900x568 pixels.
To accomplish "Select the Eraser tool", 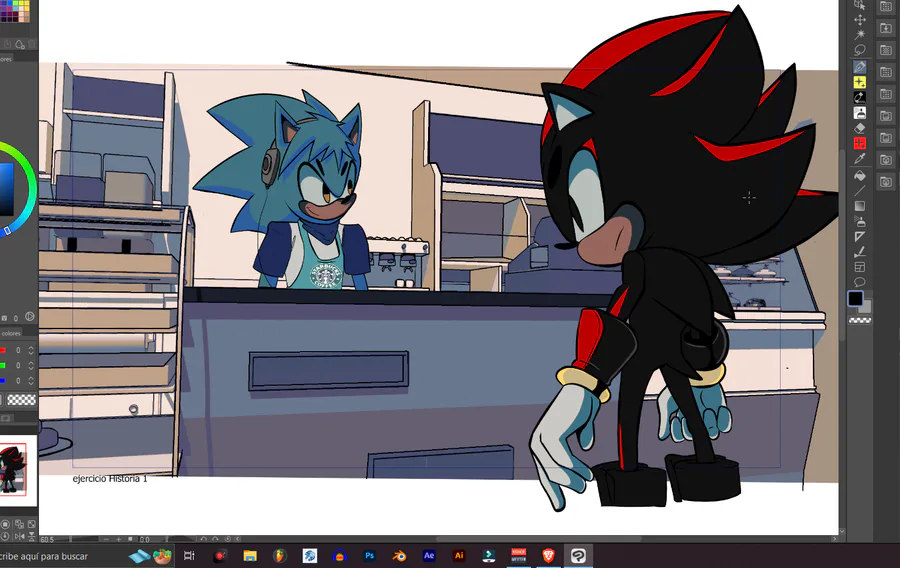I will coord(860,127).
